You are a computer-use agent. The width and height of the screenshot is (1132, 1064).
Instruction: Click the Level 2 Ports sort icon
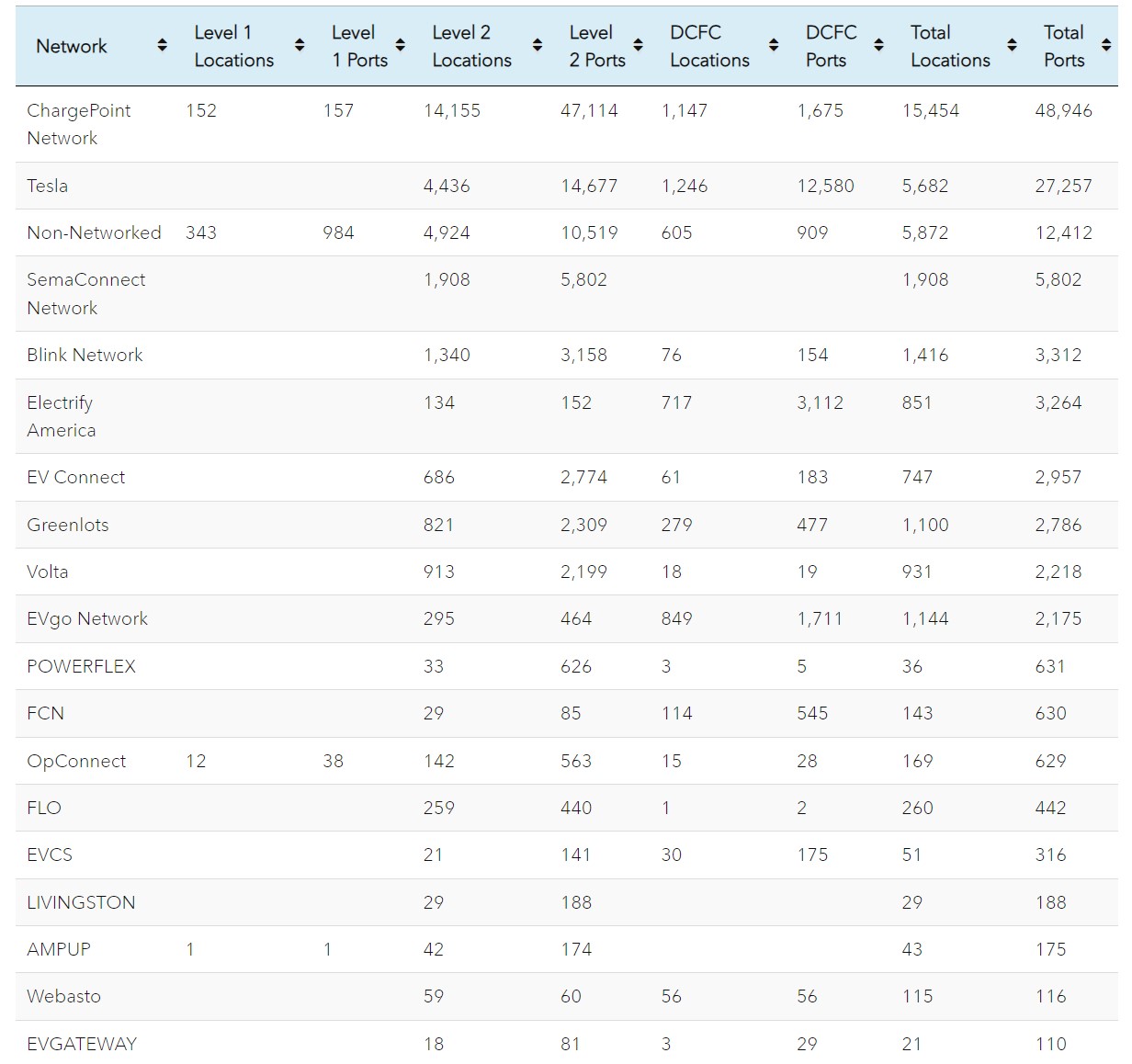pos(638,46)
